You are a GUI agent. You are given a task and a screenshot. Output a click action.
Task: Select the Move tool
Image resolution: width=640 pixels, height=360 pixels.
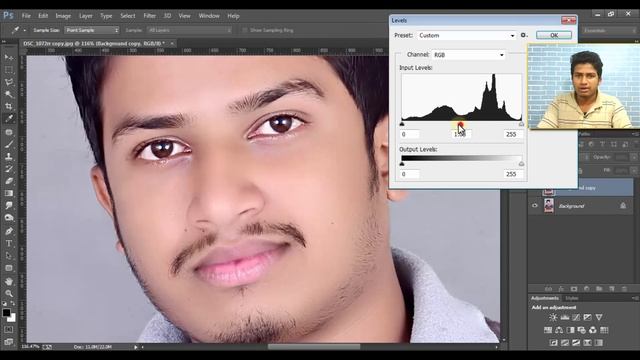(9, 58)
